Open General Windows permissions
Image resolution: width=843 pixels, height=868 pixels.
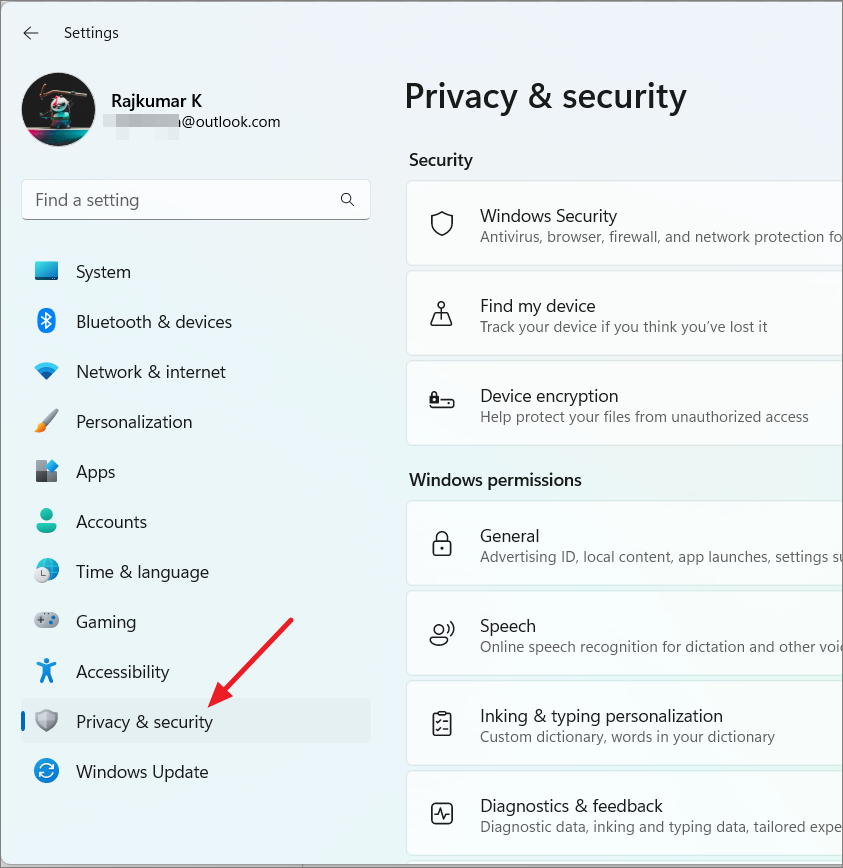tap(624, 544)
